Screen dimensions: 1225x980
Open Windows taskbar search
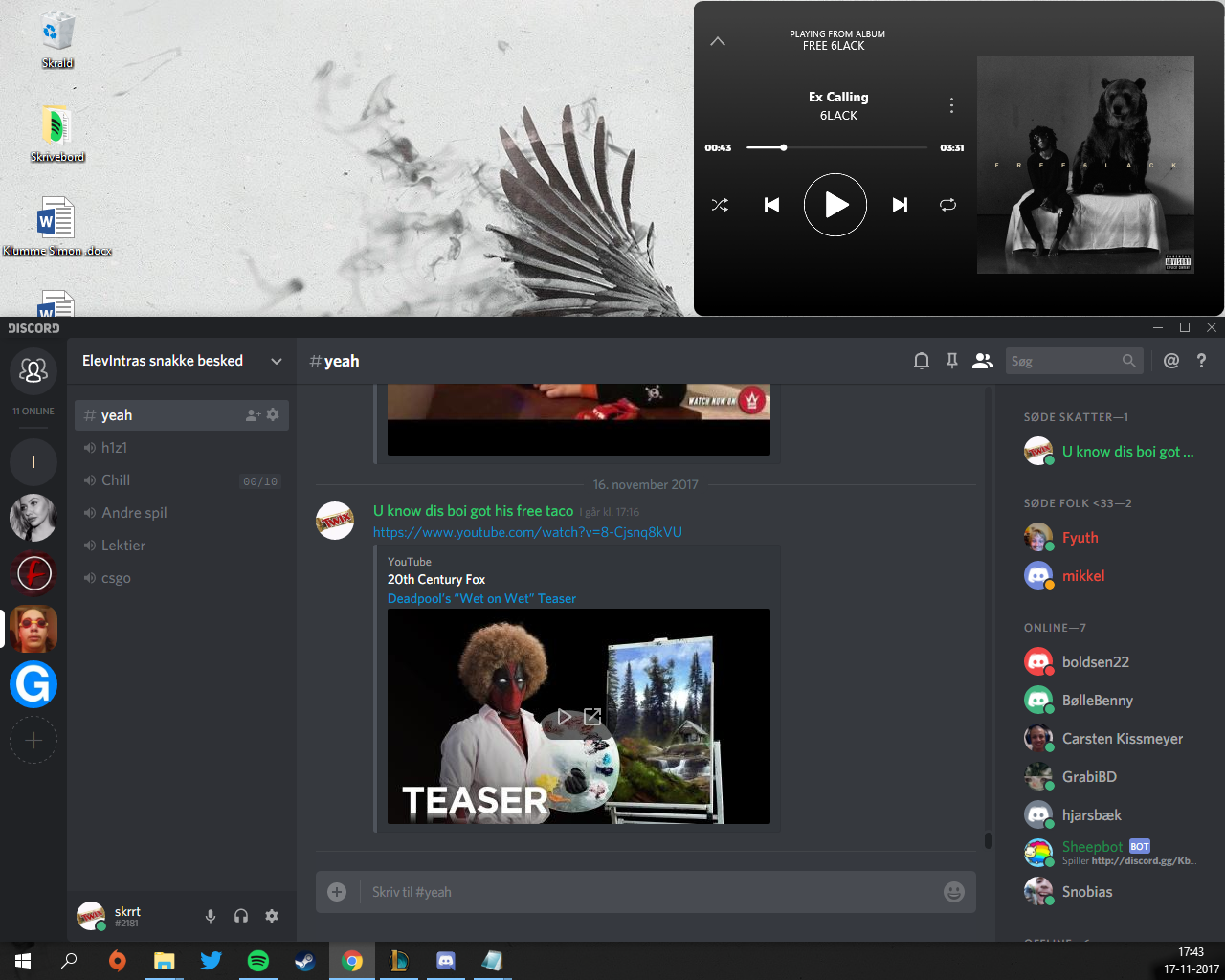(69, 961)
